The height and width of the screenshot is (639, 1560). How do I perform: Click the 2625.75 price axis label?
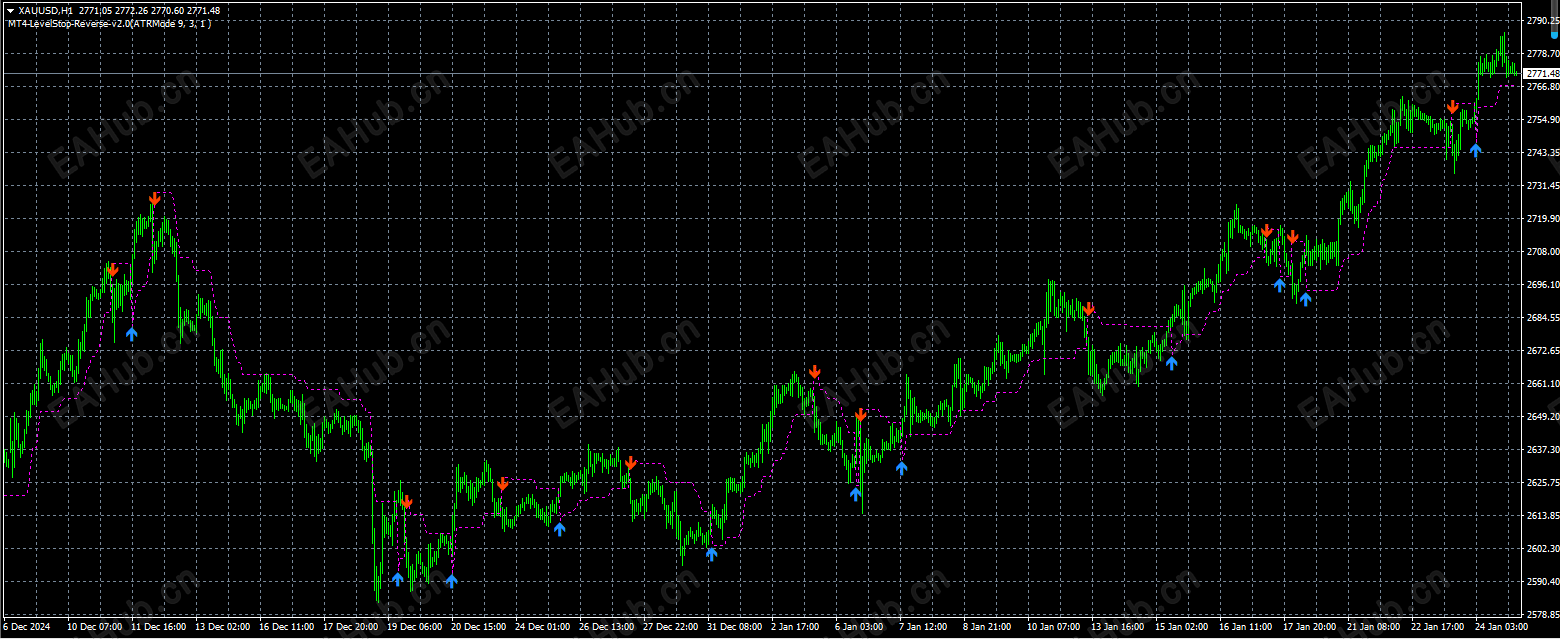pos(1541,483)
